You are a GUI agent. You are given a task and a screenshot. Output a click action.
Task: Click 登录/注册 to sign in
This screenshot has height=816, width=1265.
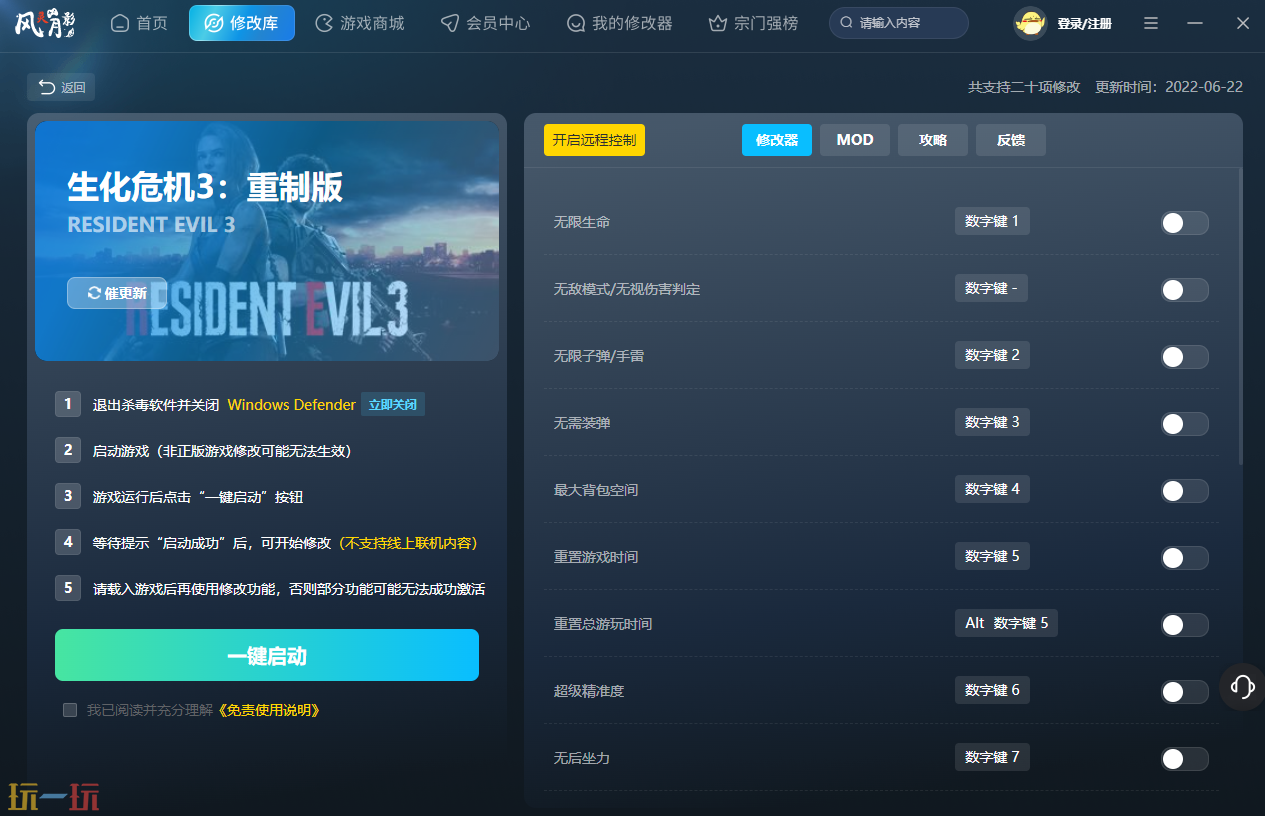tap(1084, 23)
